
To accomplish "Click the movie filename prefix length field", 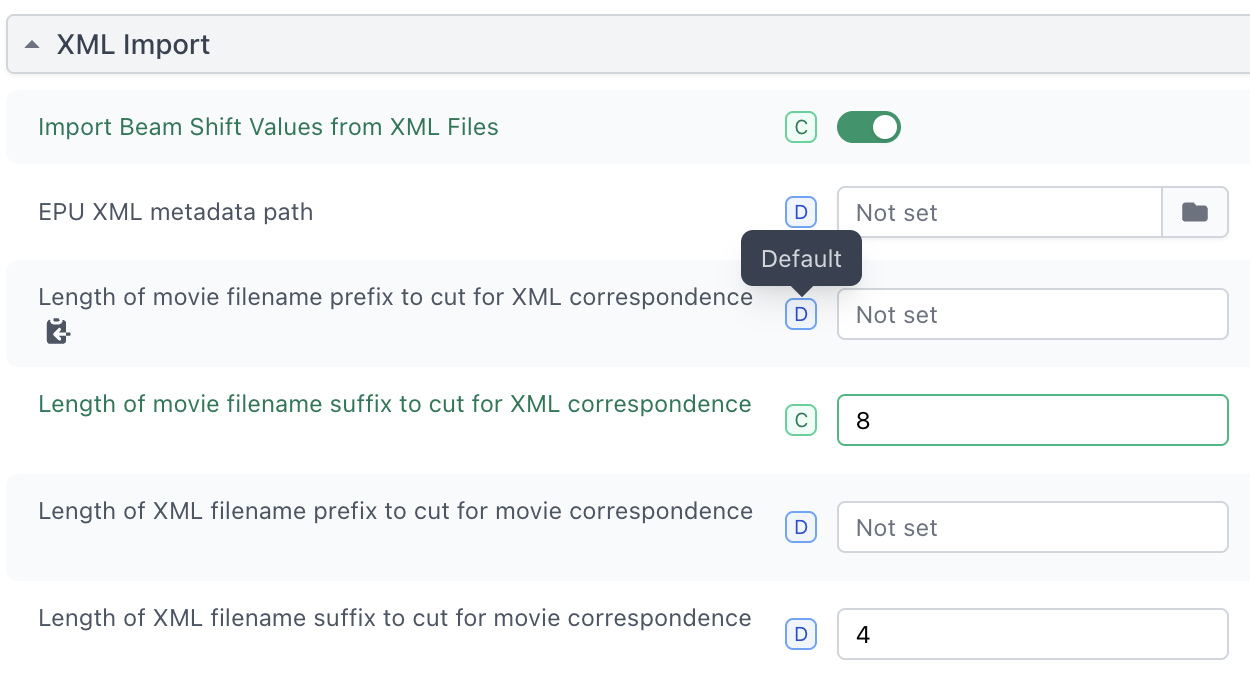I will coord(1031,314).
